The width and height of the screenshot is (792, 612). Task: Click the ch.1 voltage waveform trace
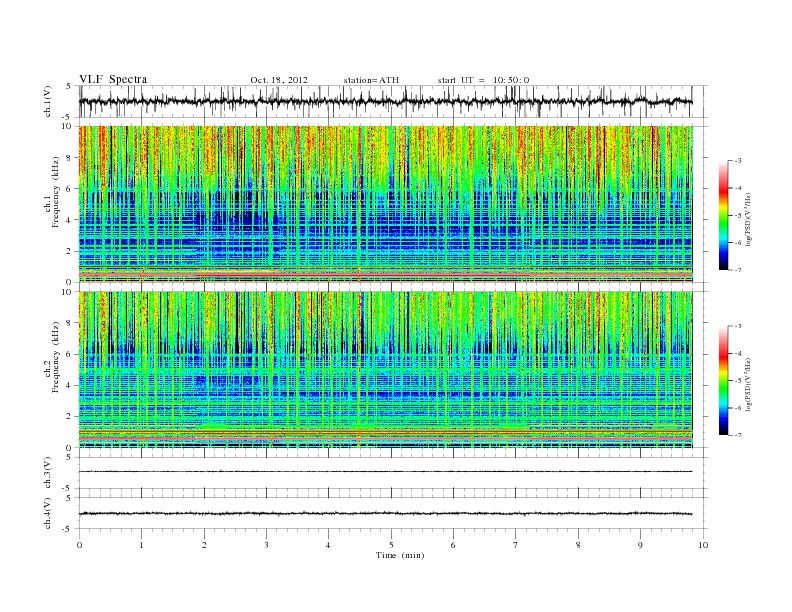(x=386, y=101)
